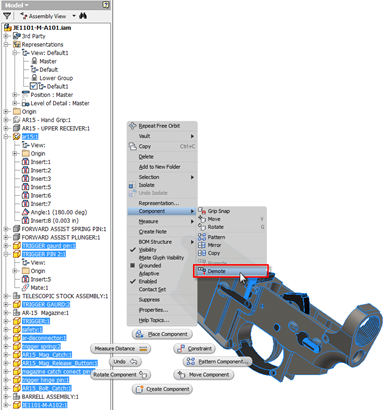Select JE1101-M-A102:1 in the tree

coord(45,405)
